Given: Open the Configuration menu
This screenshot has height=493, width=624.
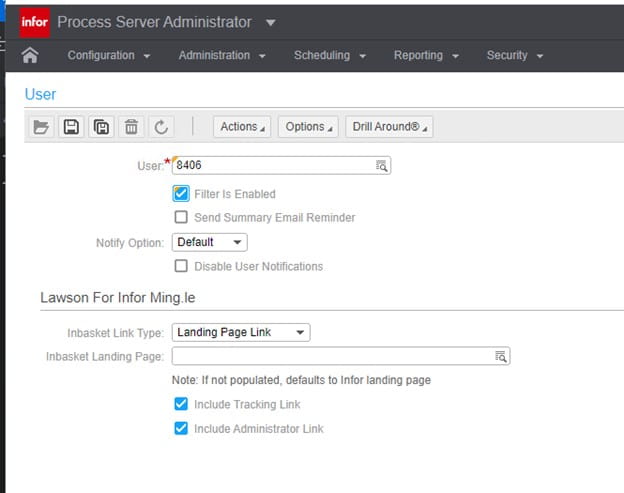Looking at the screenshot, I should (x=109, y=55).
